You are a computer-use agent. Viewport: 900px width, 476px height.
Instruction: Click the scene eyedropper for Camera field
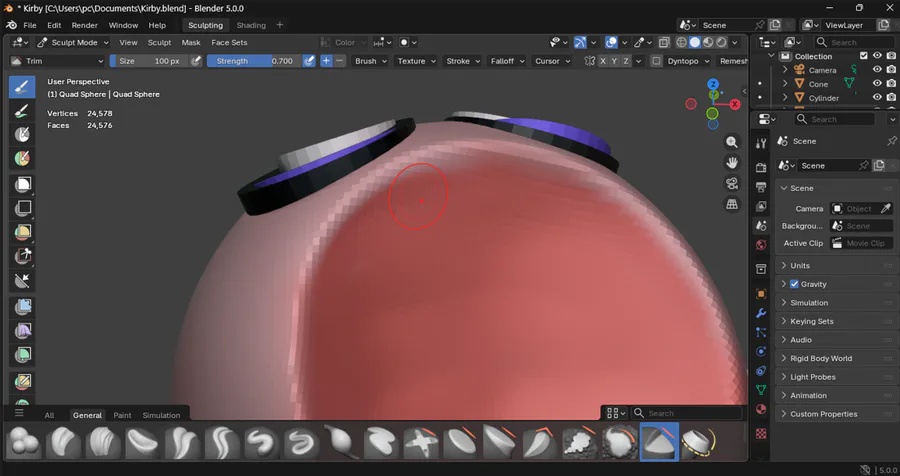point(886,208)
